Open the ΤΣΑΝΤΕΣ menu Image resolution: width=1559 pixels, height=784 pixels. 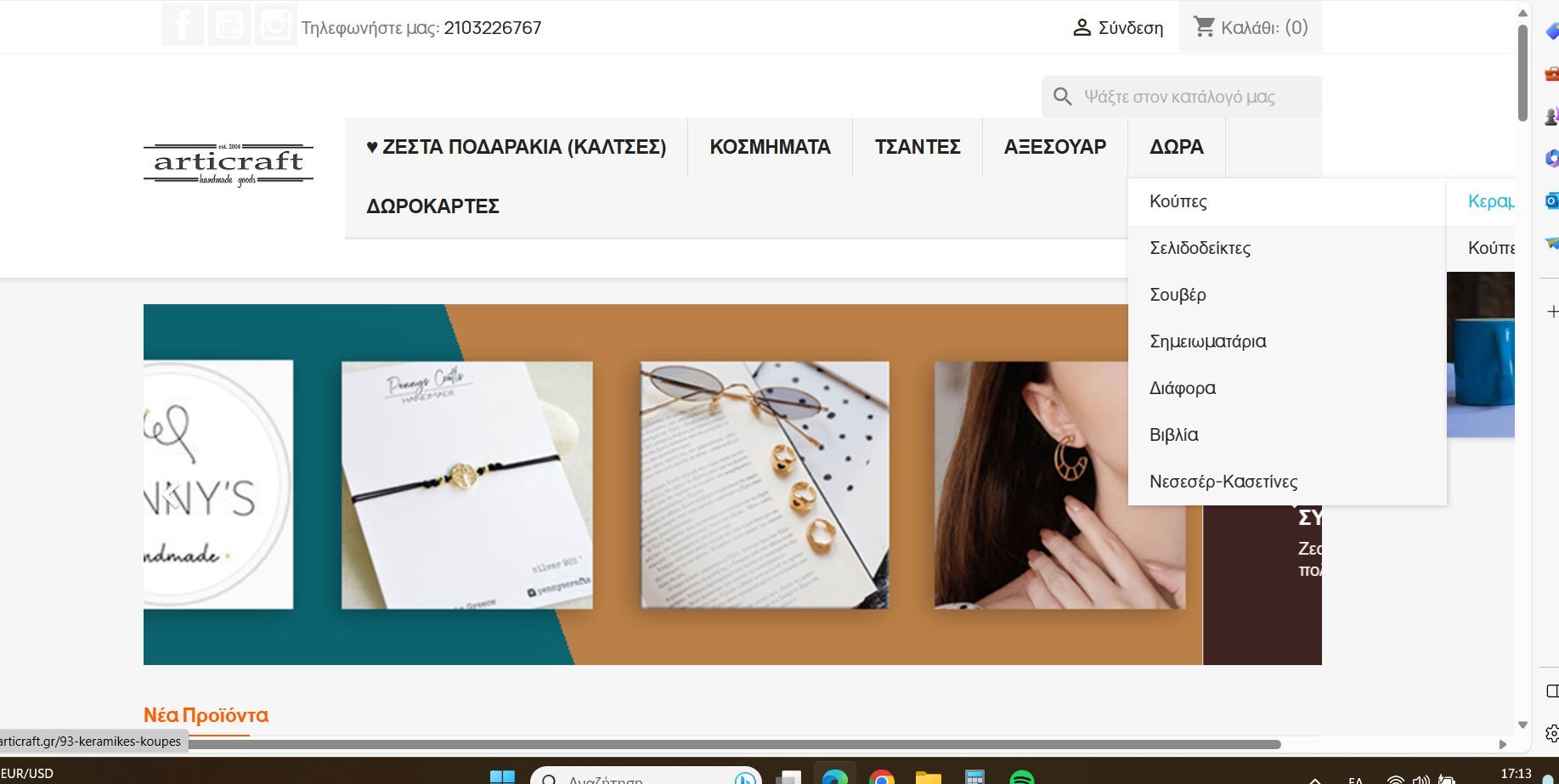(918, 147)
